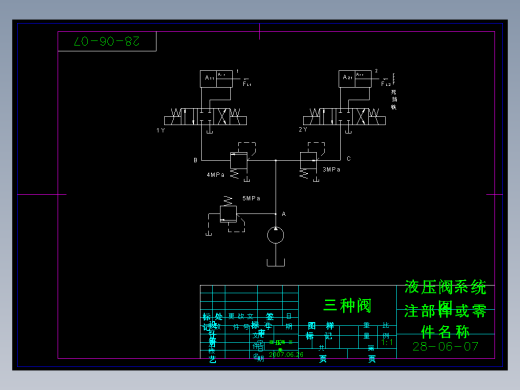
Task: Click the drain tank symbol left of the 5MPa valve
Action: 208,234
